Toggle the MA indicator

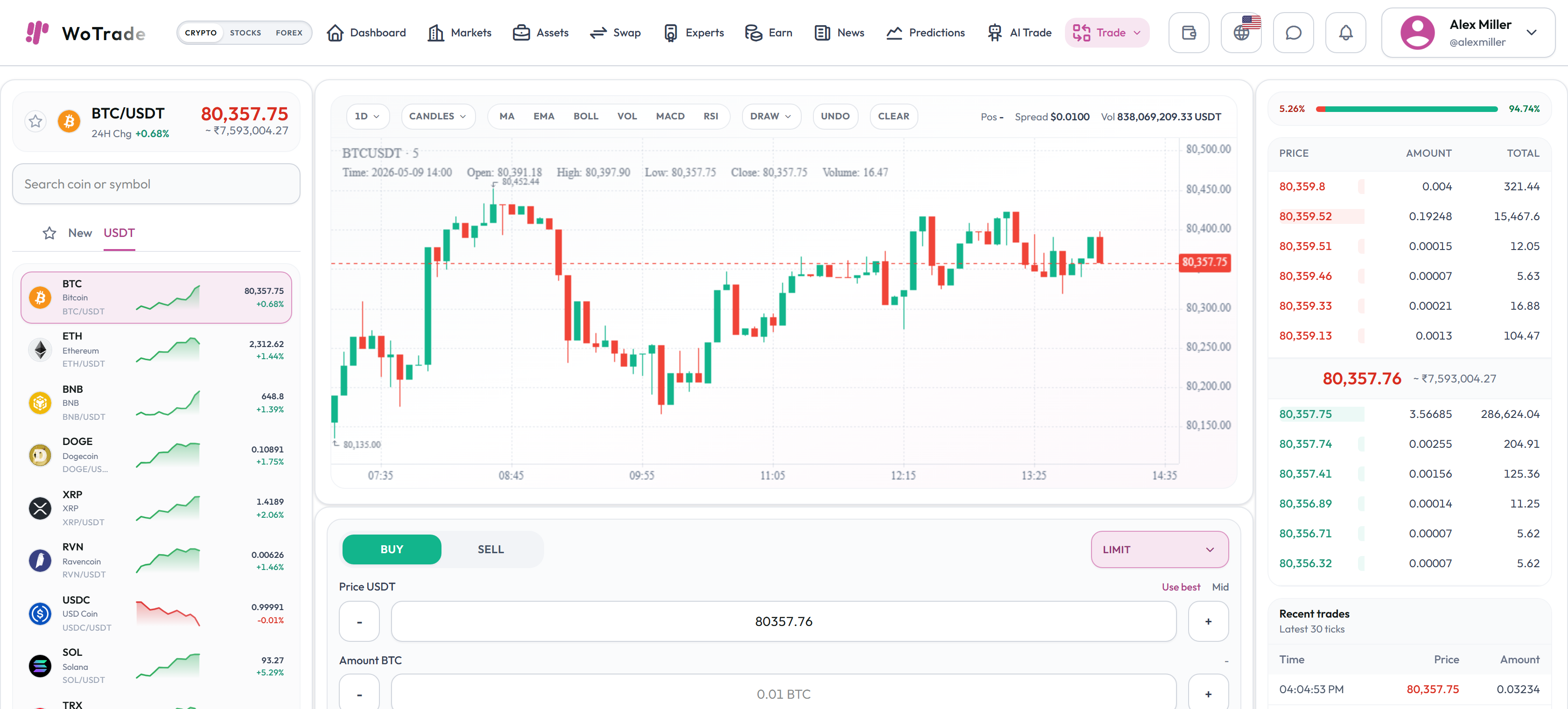(x=506, y=116)
